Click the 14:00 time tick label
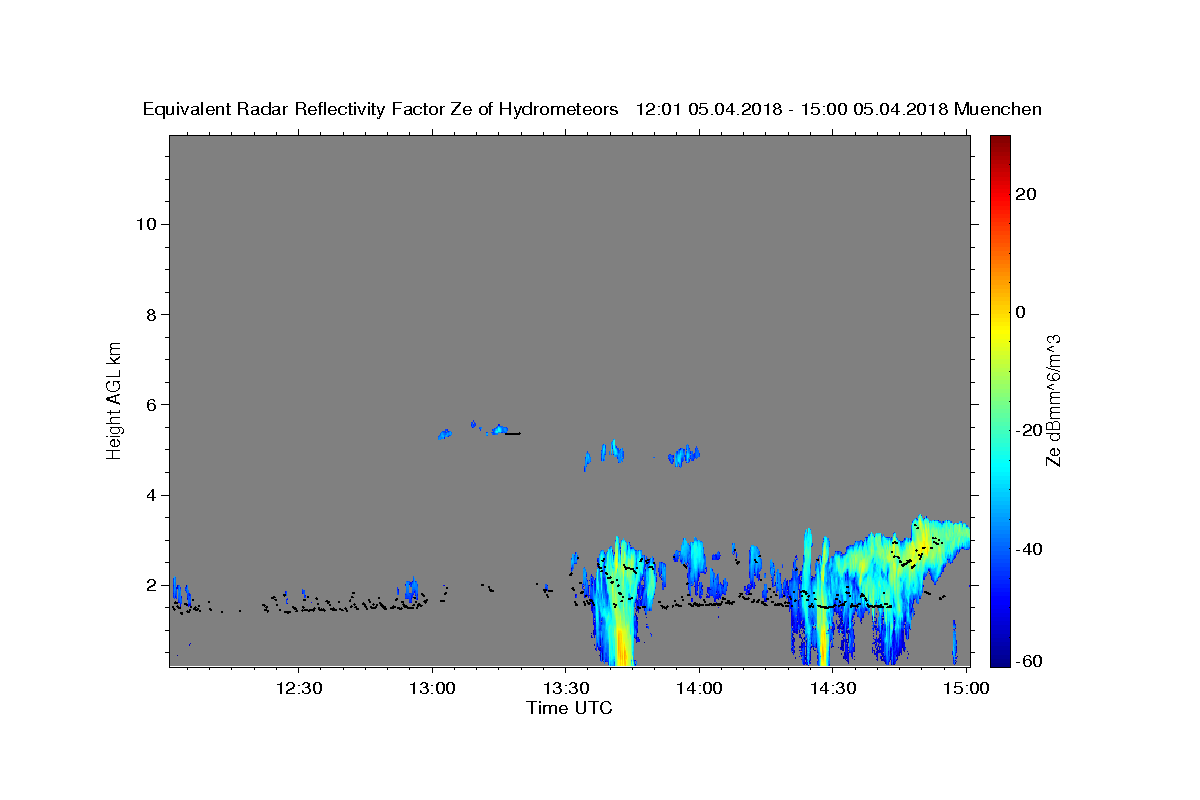This screenshot has width=1200, height=800. [x=699, y=688]
